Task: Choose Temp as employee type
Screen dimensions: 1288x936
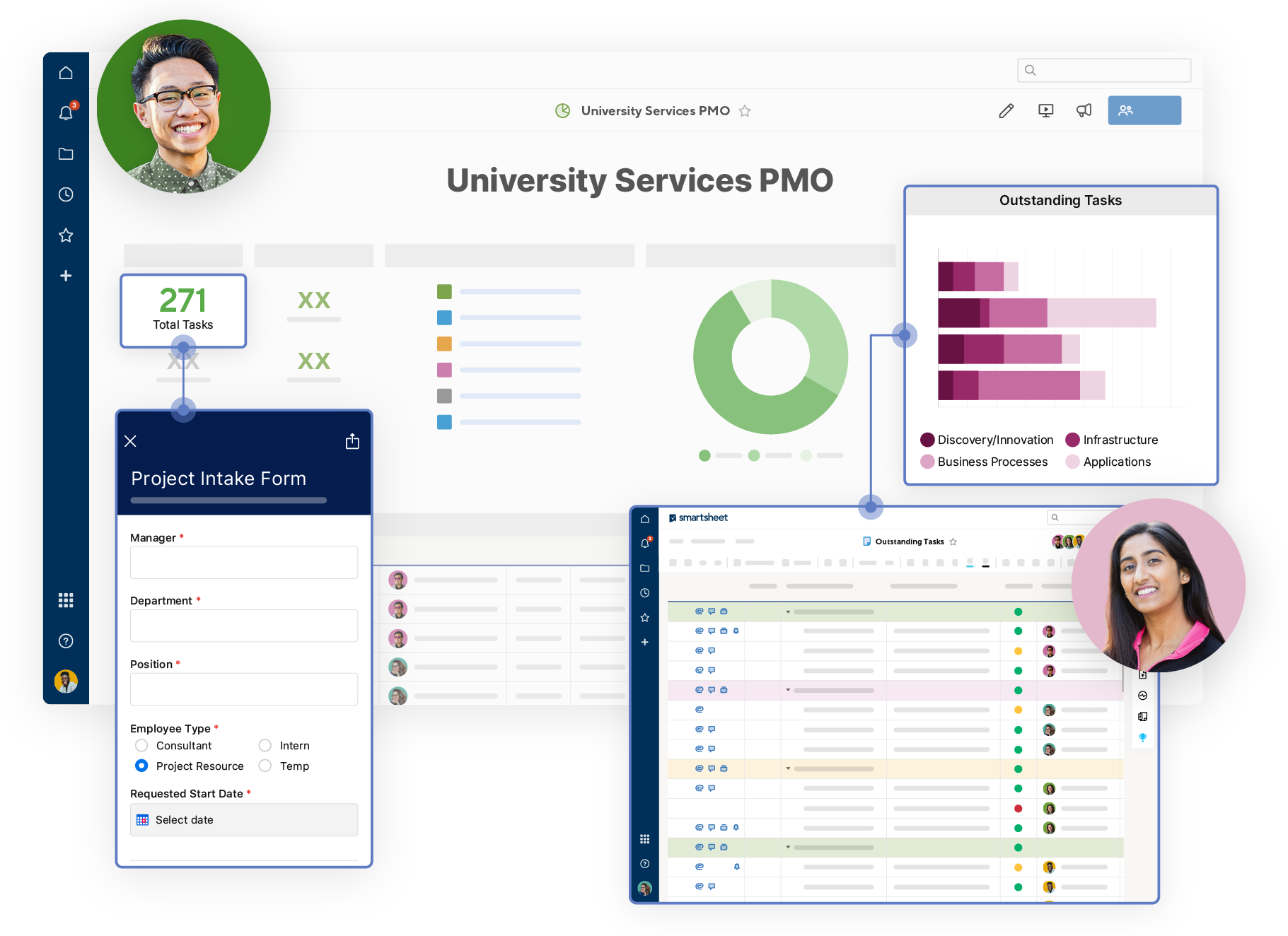Action: click(265, 766)
